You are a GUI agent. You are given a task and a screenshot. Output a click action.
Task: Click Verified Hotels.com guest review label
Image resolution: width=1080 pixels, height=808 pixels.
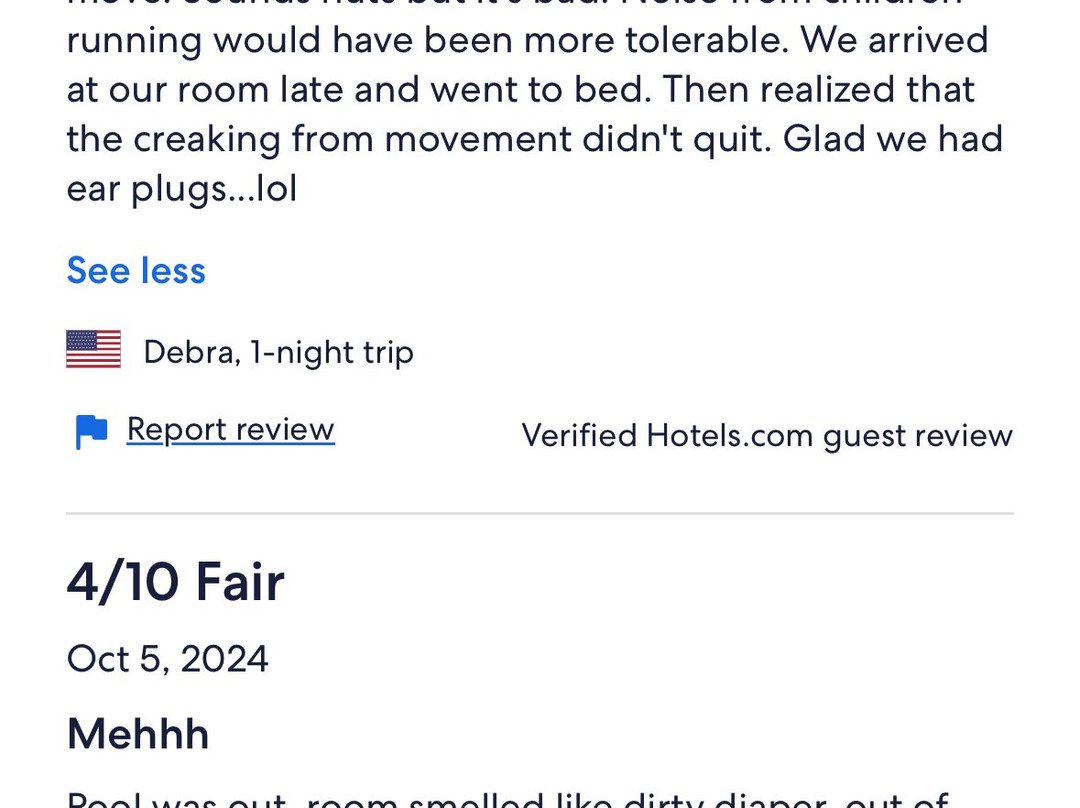(x=766, y=435)
